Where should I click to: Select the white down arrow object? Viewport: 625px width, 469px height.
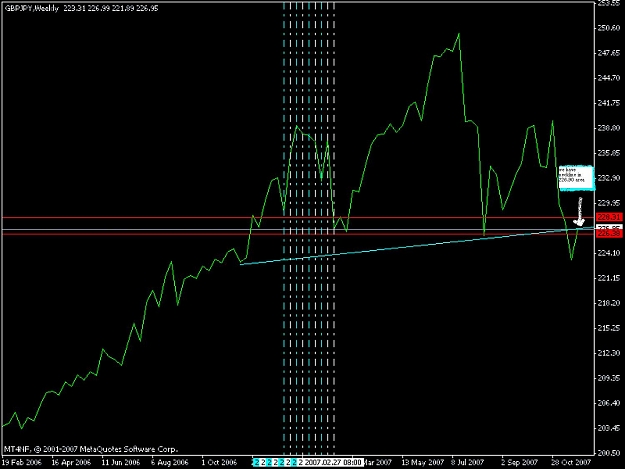pos(580,212)
